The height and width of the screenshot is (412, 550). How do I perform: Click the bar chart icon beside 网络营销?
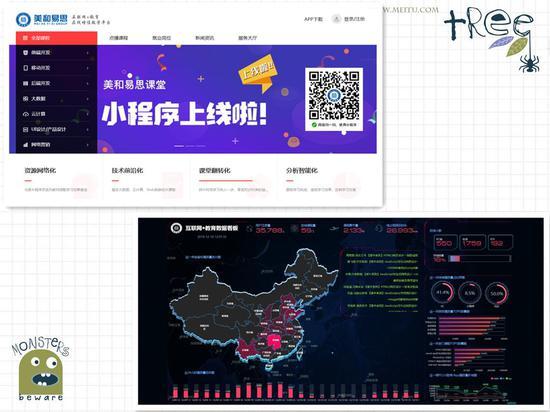click(x=25, y=144)
